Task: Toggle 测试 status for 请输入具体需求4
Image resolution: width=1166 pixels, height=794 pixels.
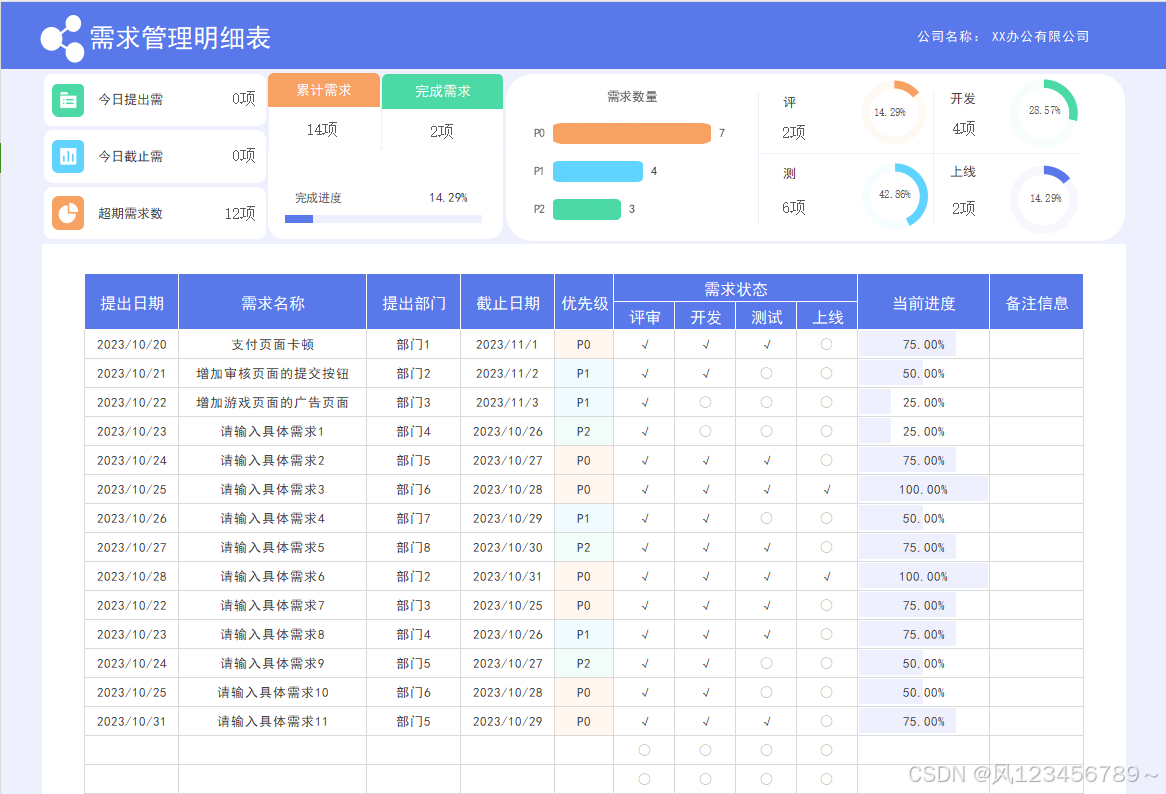Action: [766, 518]
